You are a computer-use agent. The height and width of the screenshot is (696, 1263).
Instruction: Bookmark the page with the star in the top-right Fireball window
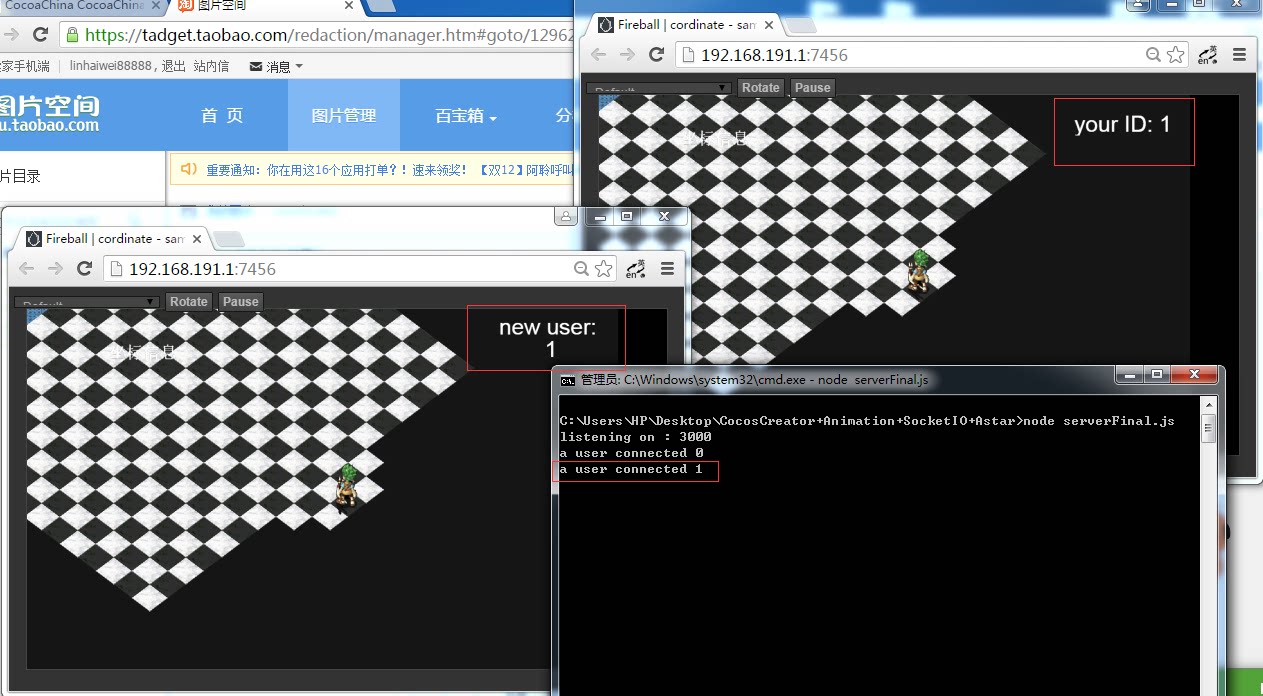[x=1175, y=55]
